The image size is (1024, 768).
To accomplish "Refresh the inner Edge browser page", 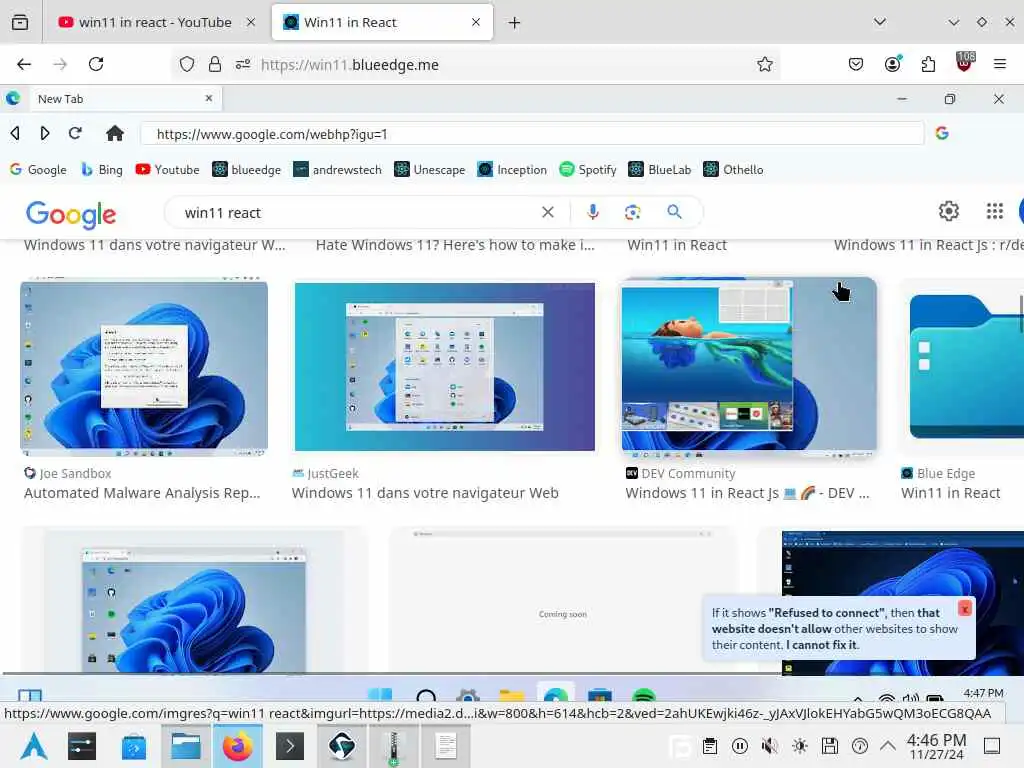I will 75,133.
